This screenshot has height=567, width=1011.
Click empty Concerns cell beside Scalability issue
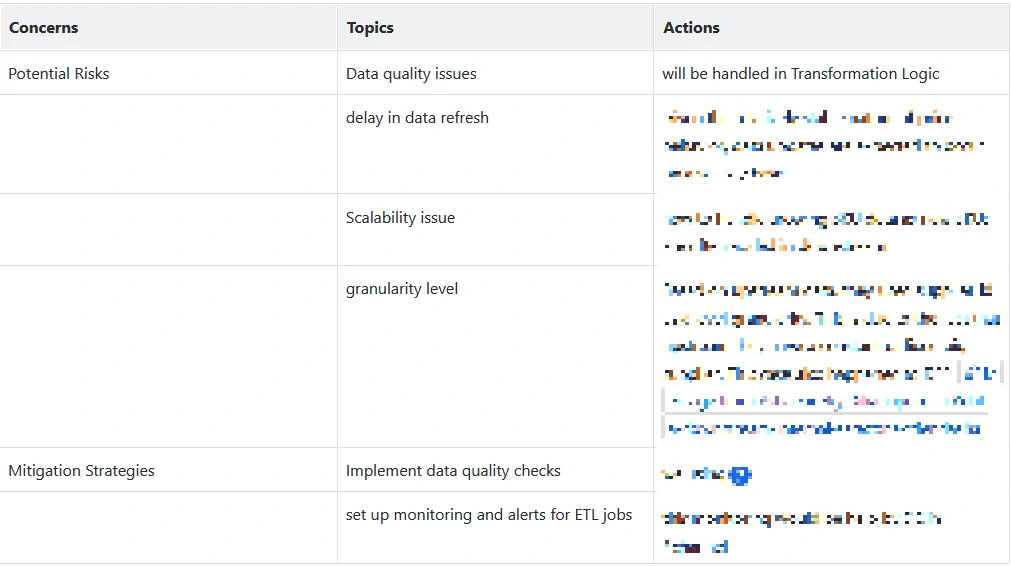(168, 229)
